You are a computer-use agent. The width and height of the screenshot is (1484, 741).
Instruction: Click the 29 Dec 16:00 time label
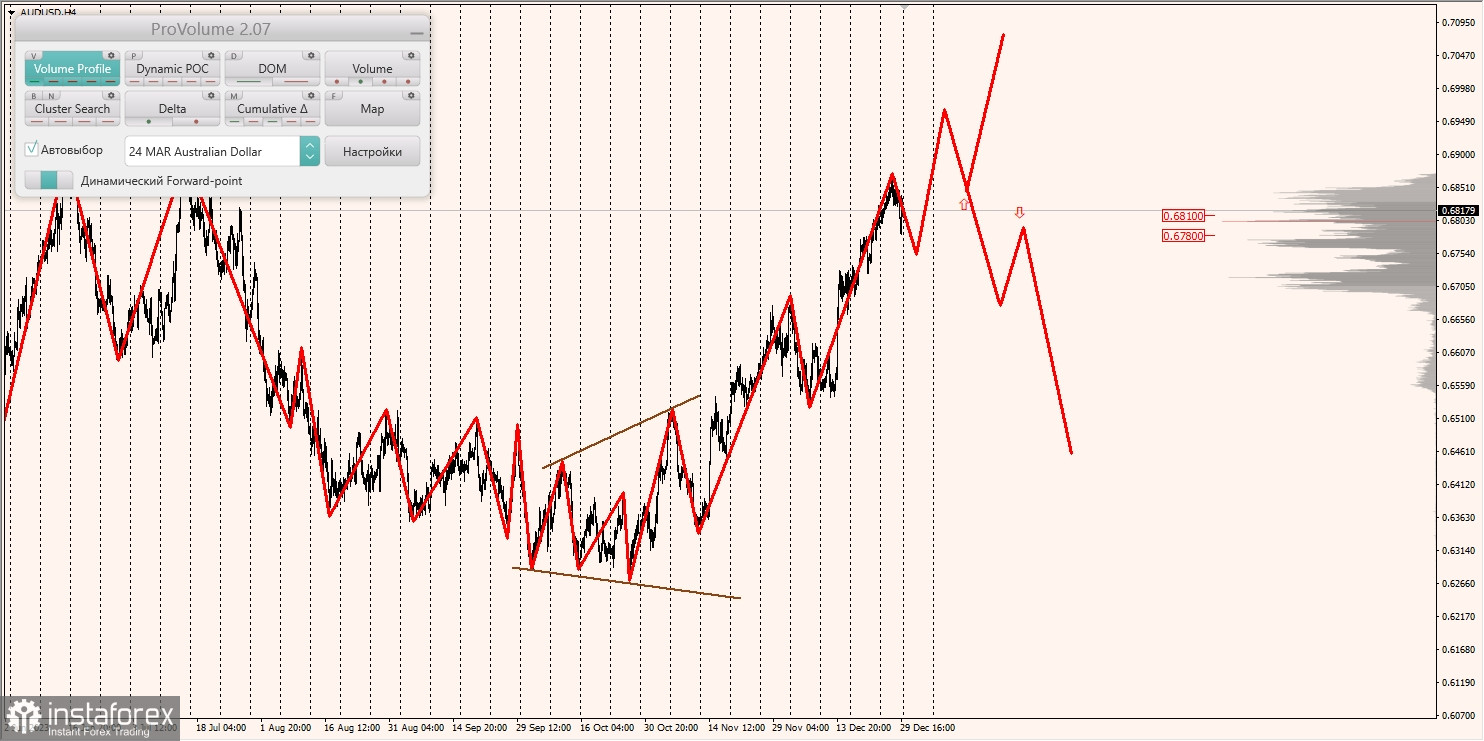pos(927,728)
